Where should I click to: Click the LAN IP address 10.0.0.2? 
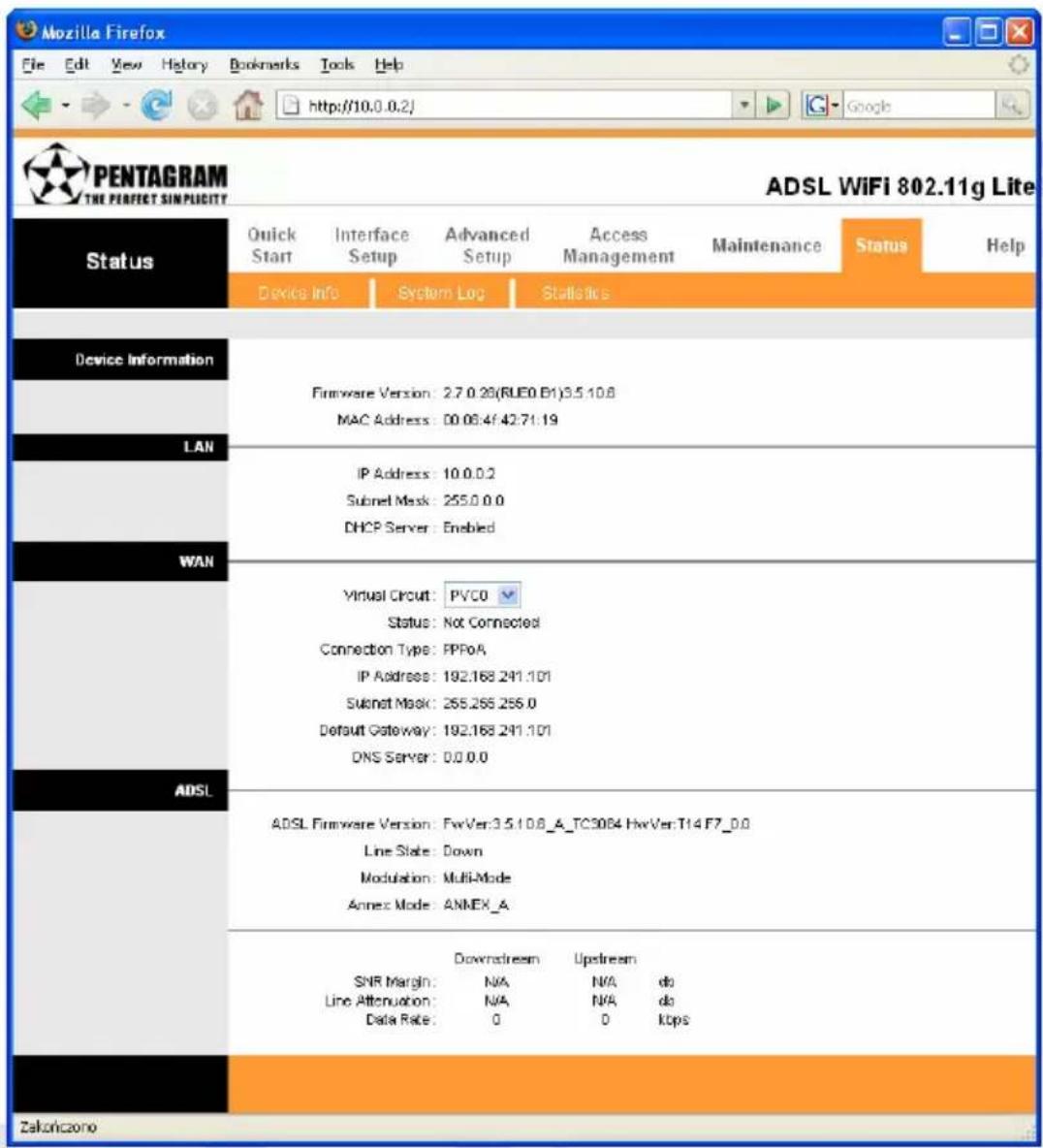pos(469,474)
